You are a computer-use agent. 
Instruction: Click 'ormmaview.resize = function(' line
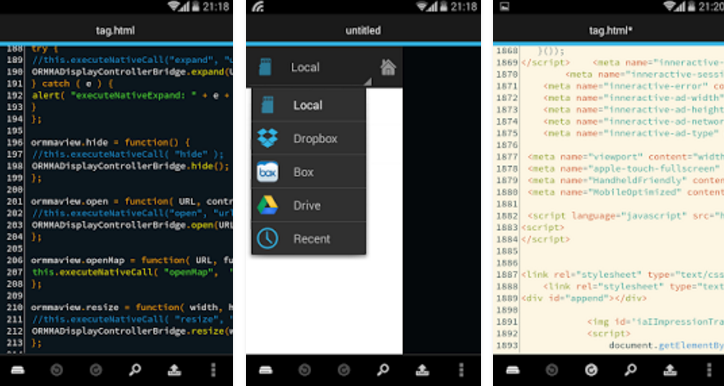(131, 307)
